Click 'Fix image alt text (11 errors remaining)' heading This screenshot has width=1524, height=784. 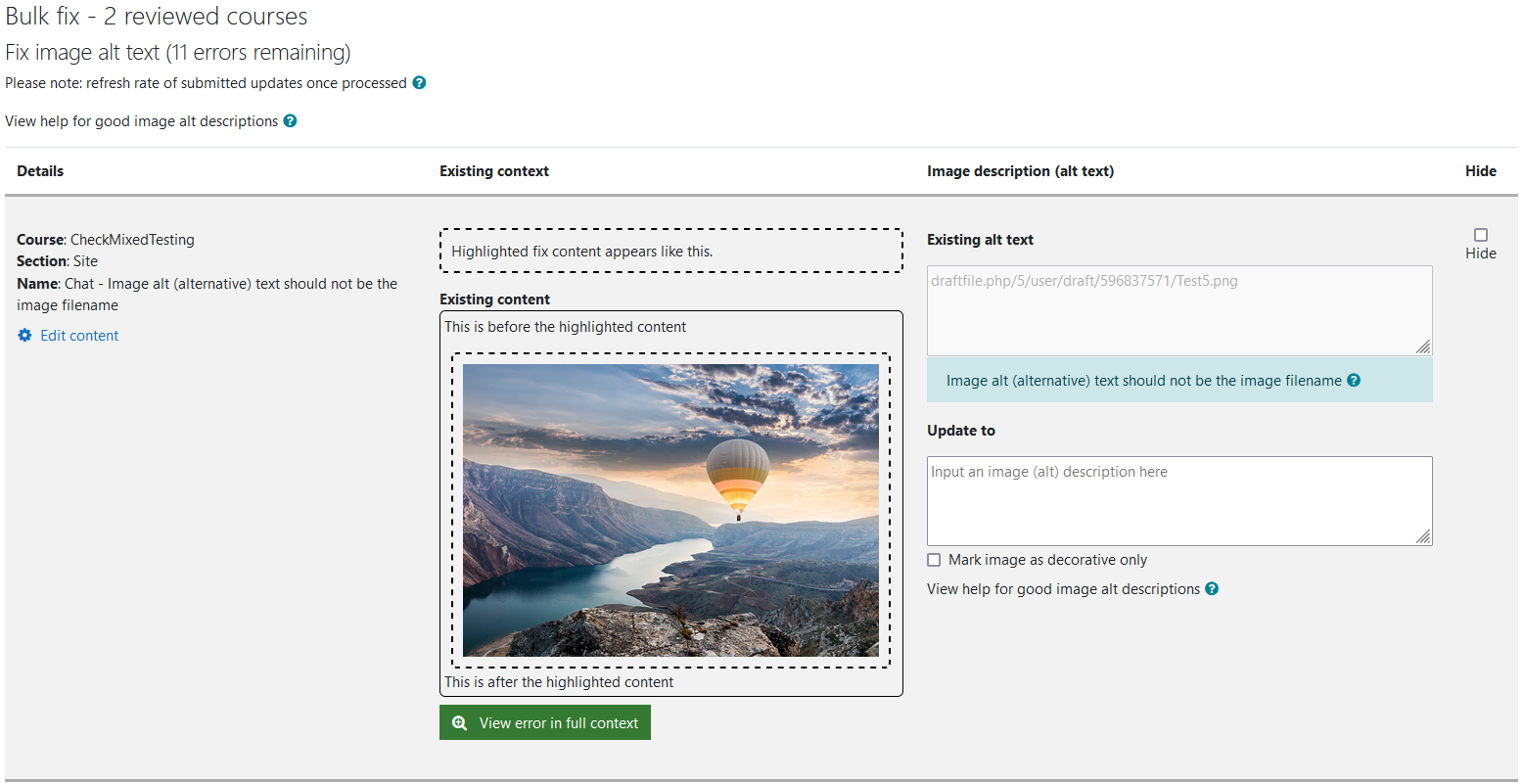coord(178,52)
